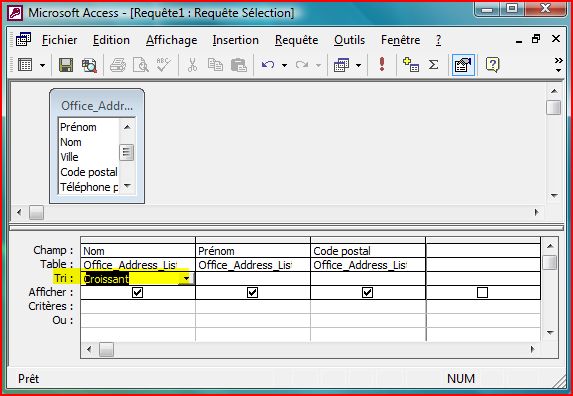The image size is (573, 396).
Task: Click the Cut scissors icon
Action: coord(192,65)
